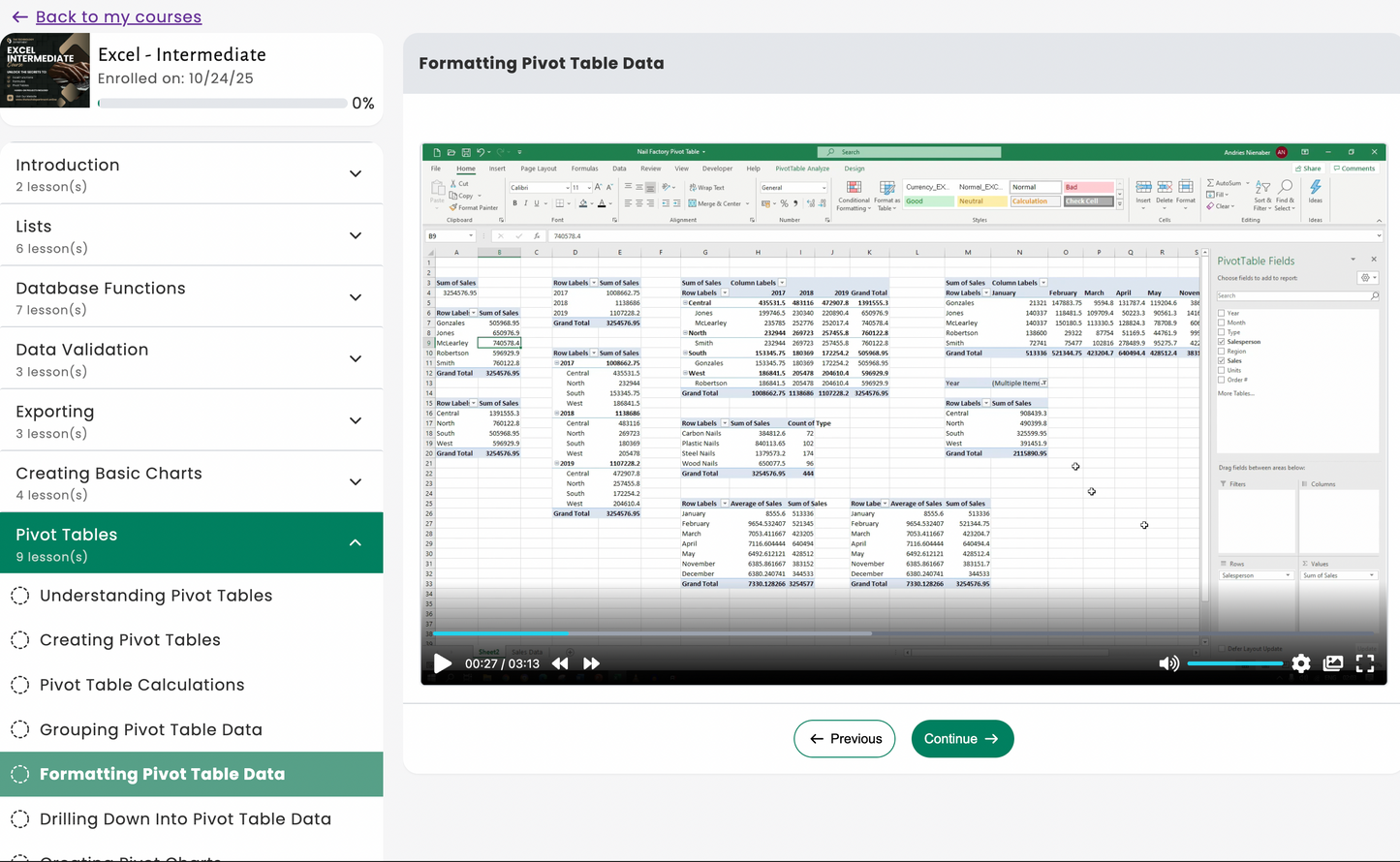
Task: Enable the Units field checkbox
Action: tap(1222, 370)
